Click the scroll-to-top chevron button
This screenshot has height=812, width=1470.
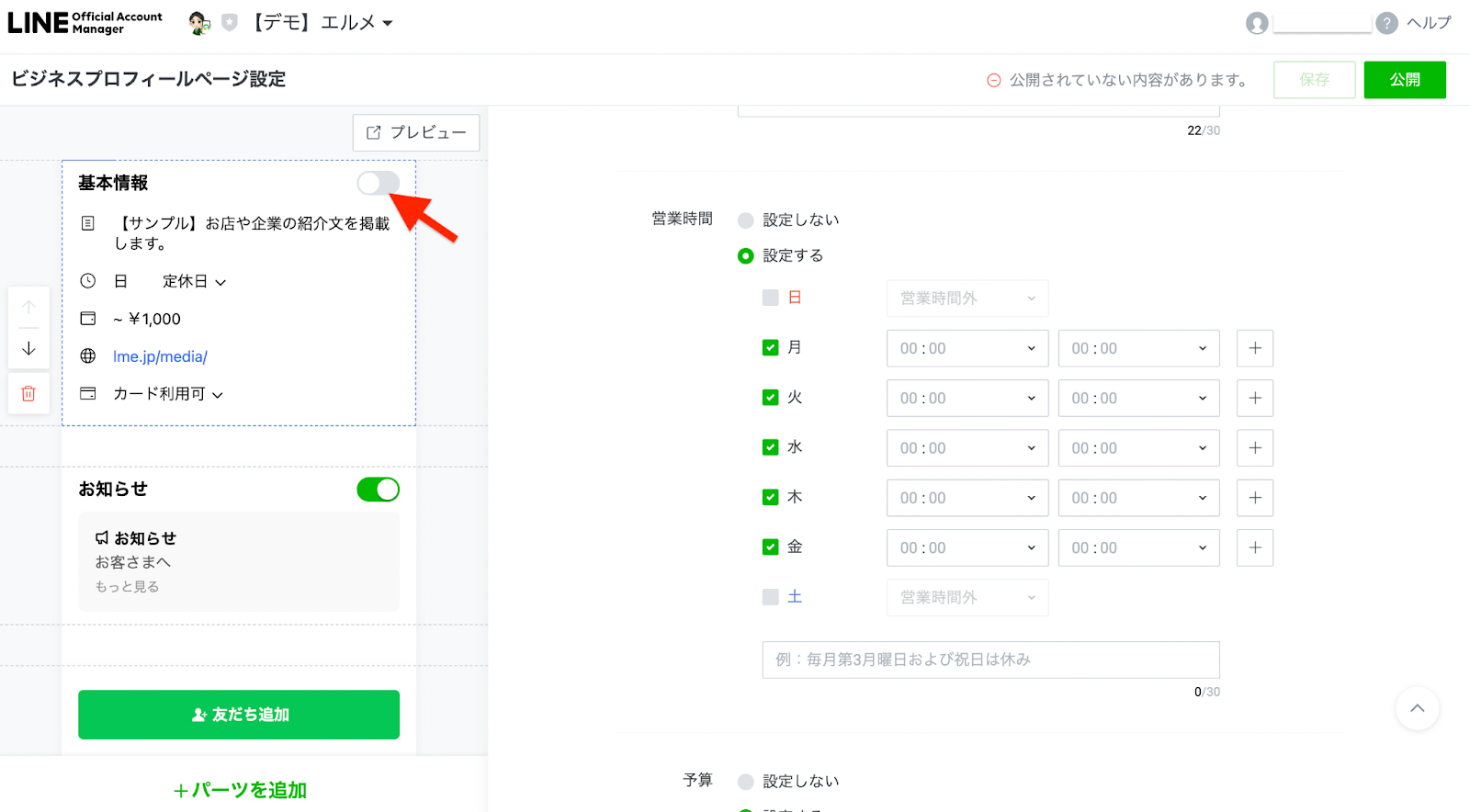click(1417, 708)
